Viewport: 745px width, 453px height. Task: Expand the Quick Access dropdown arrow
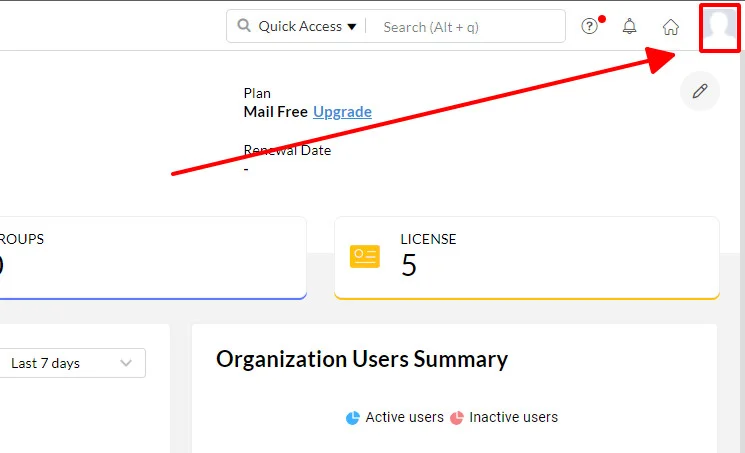click(x=352, y=27)
